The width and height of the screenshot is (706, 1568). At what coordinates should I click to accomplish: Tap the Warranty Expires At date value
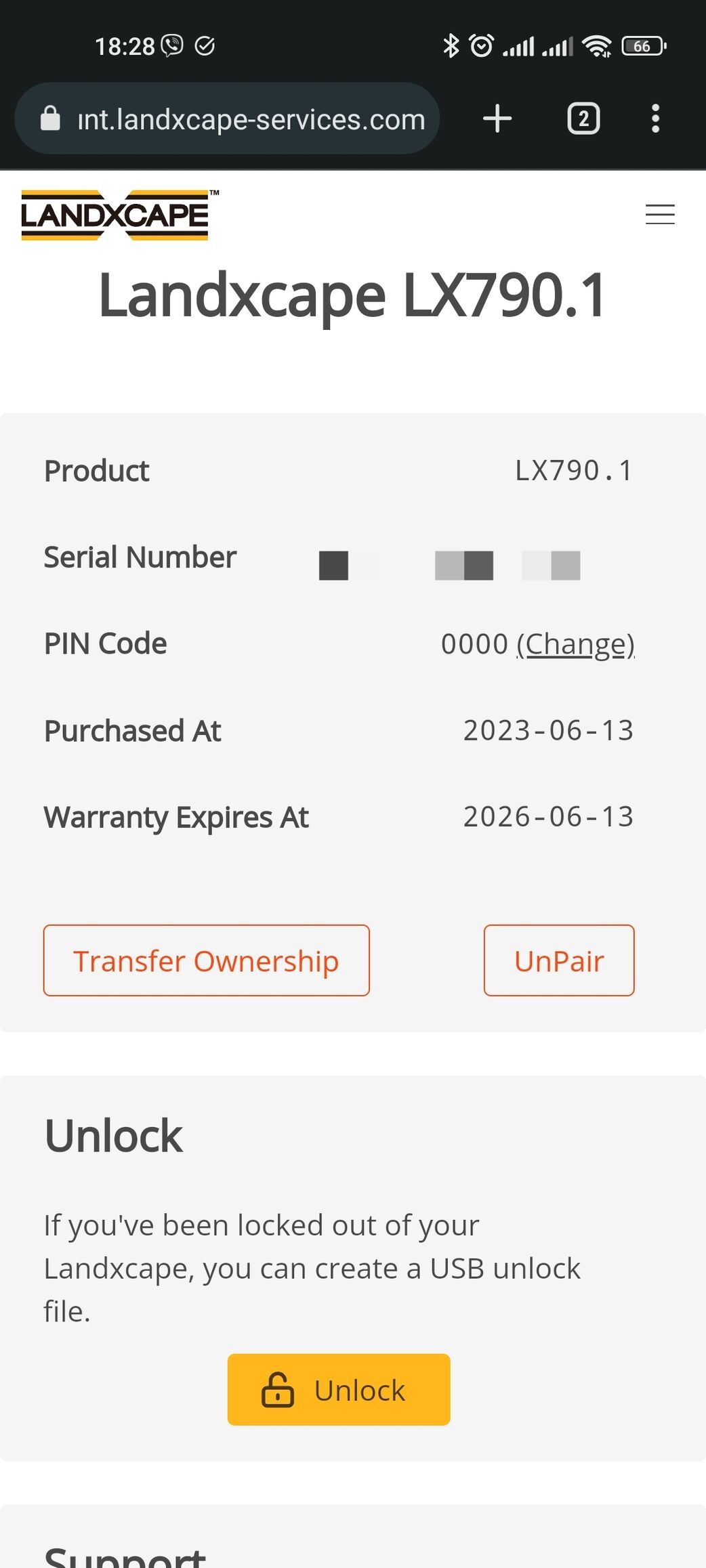pyautogui.click(x=548, y=817)
